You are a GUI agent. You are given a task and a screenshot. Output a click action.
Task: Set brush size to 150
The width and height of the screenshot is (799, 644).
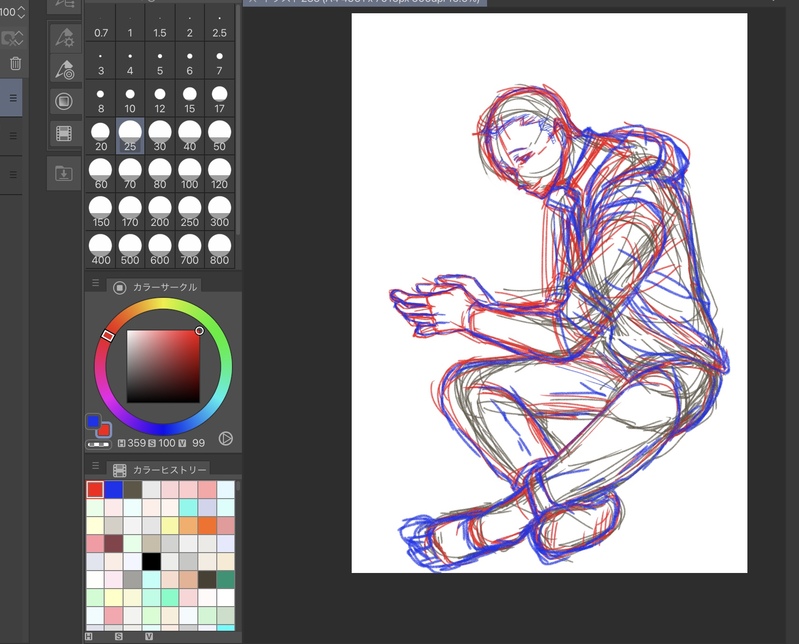pos(101,211)
